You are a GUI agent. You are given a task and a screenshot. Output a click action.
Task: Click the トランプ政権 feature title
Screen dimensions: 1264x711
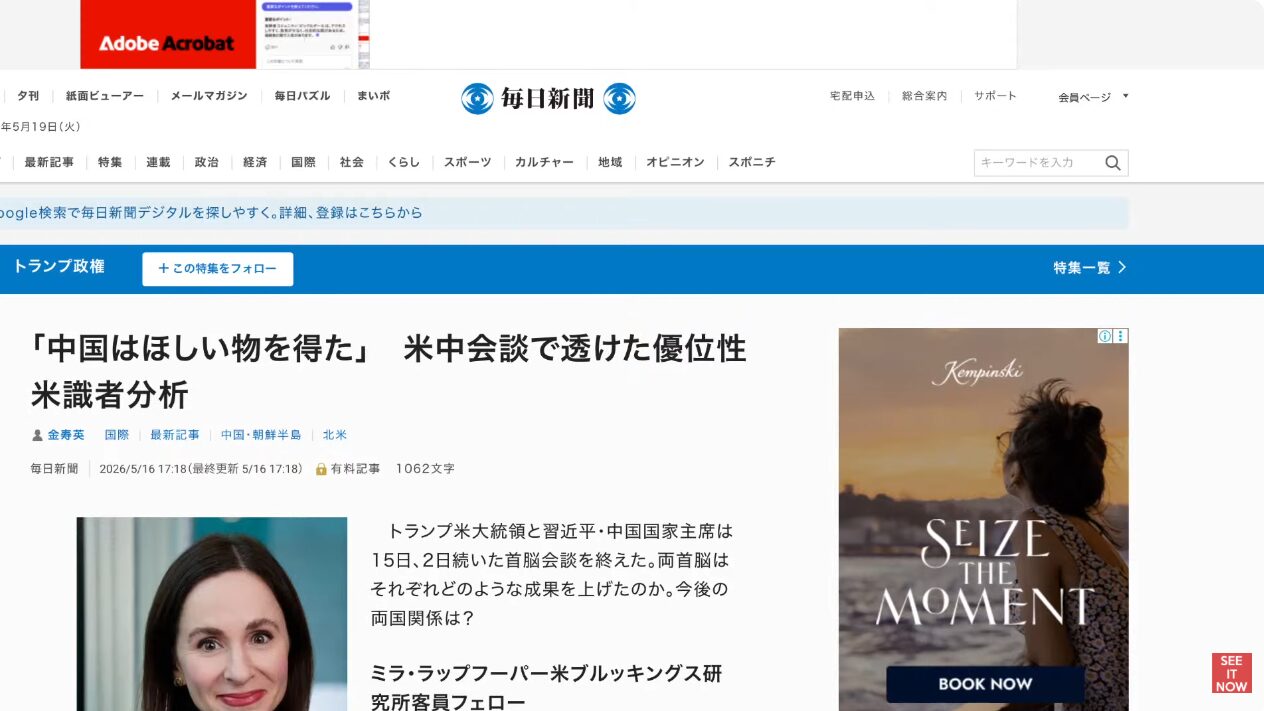58,267
